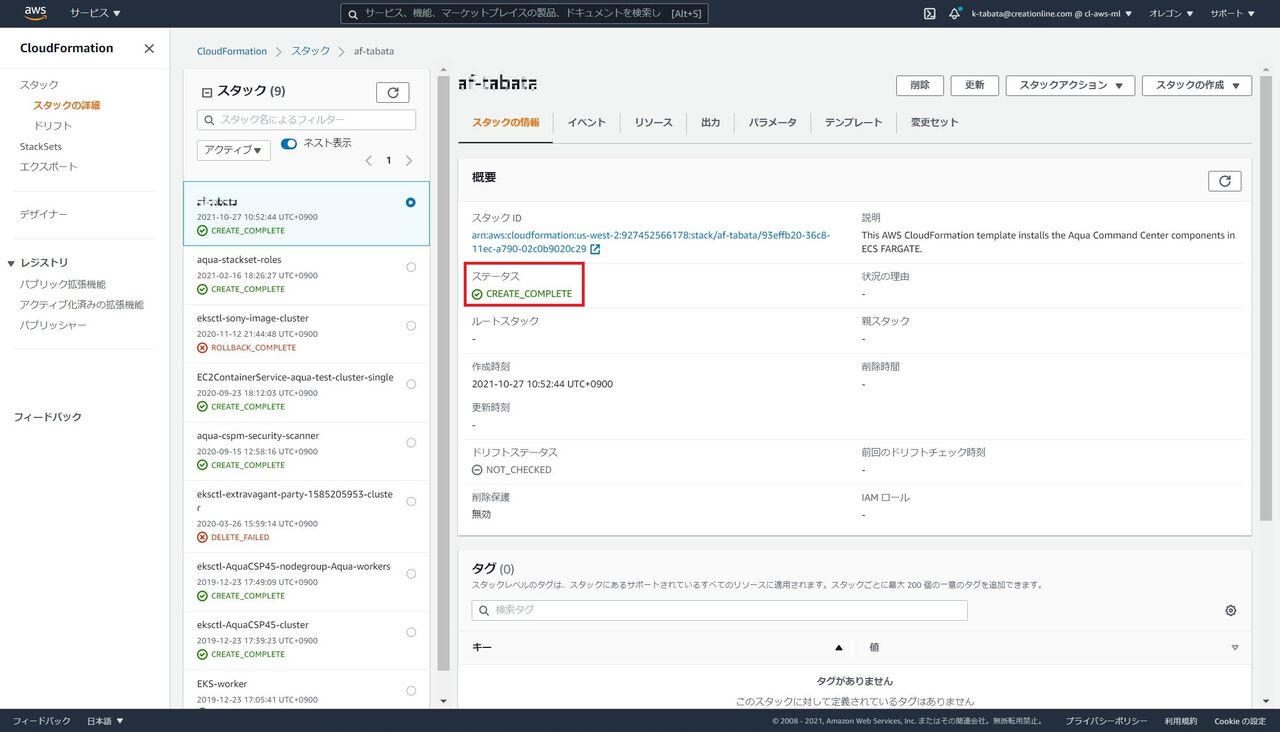Viewport: 1280px width, 732px height.
Task: Open StackSets in sidebar
Action: pyautogui.click(x=41, y=146)
